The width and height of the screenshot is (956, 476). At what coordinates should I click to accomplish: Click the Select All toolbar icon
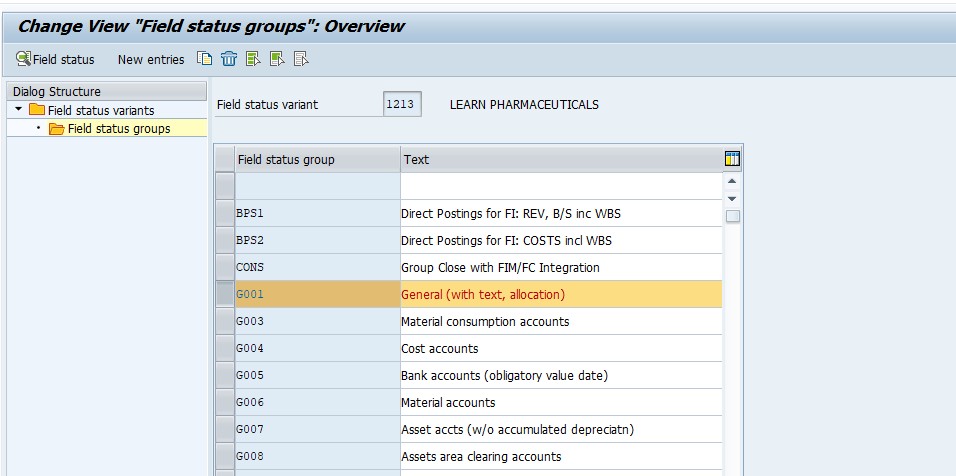pyautogui.click(x=253, y=59)
